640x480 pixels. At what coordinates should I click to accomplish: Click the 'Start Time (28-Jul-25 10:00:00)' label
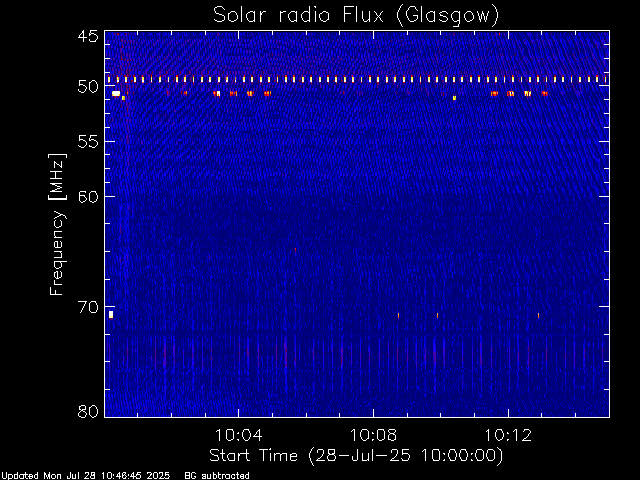356,456
